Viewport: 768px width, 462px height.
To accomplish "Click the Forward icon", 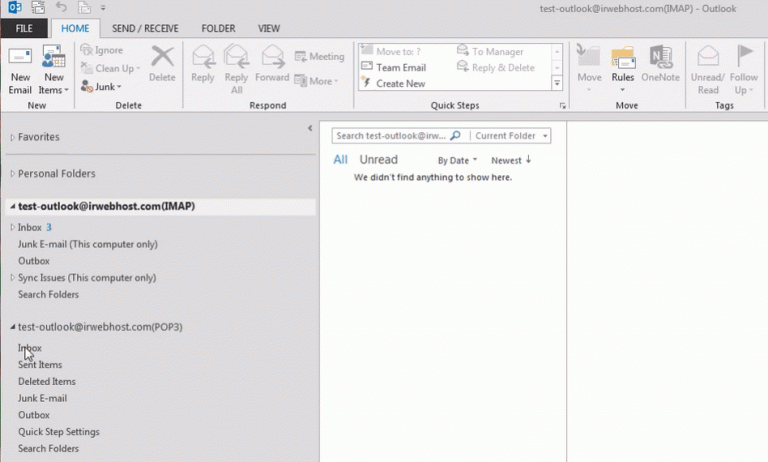I will [272, 56].
